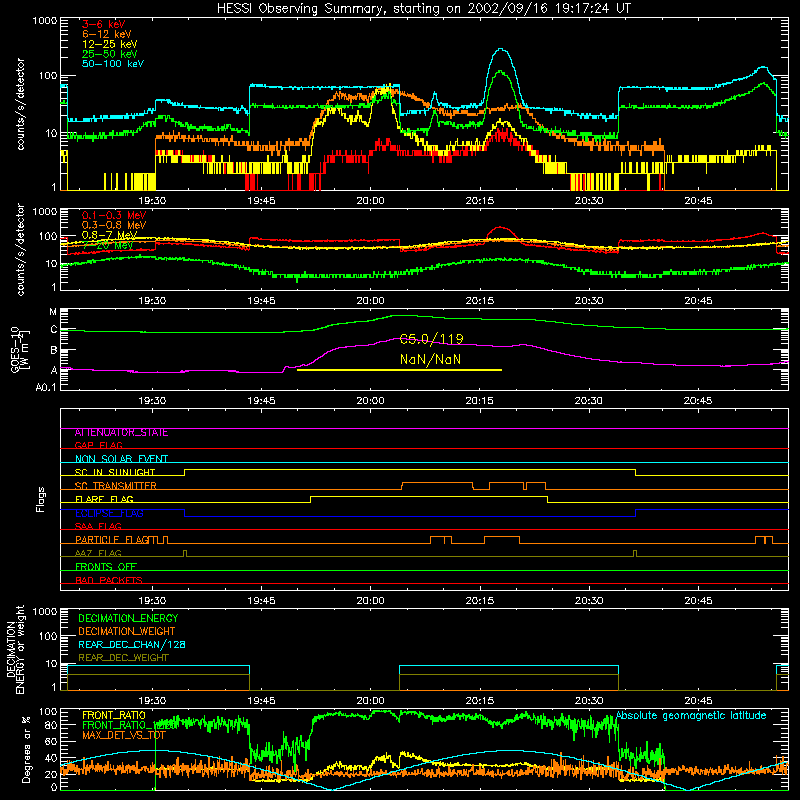This screenshot has height=800, width=800.
Task: Select the 25-50 keV legend label
Action: click(110, 54)
